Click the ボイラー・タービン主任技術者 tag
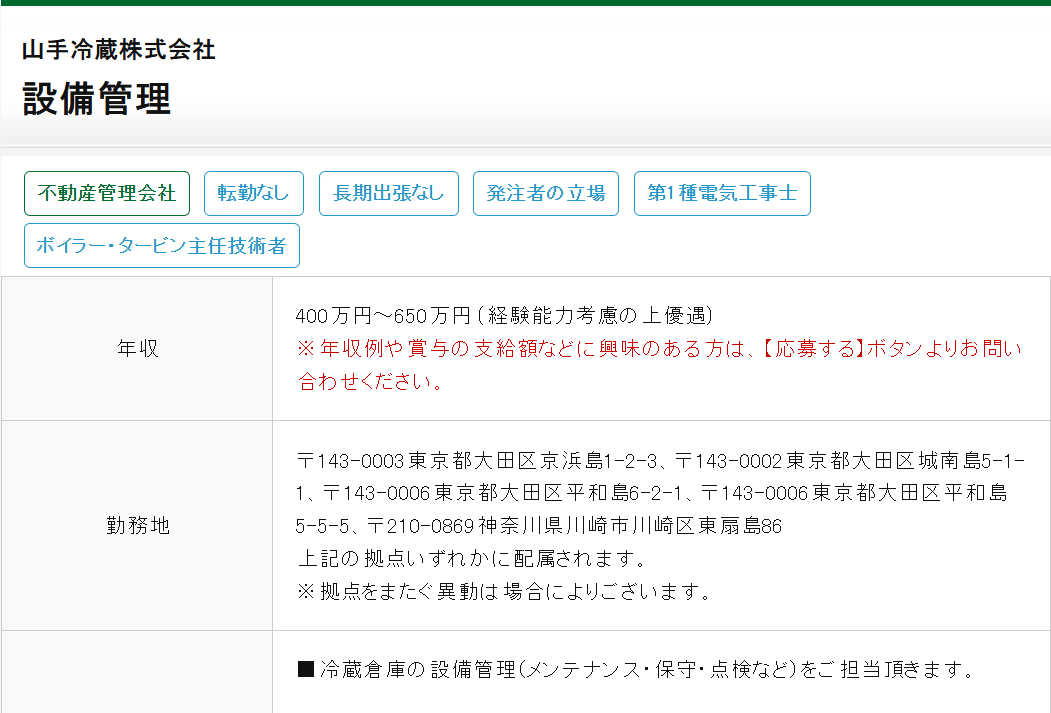 (x=161, y=246)
